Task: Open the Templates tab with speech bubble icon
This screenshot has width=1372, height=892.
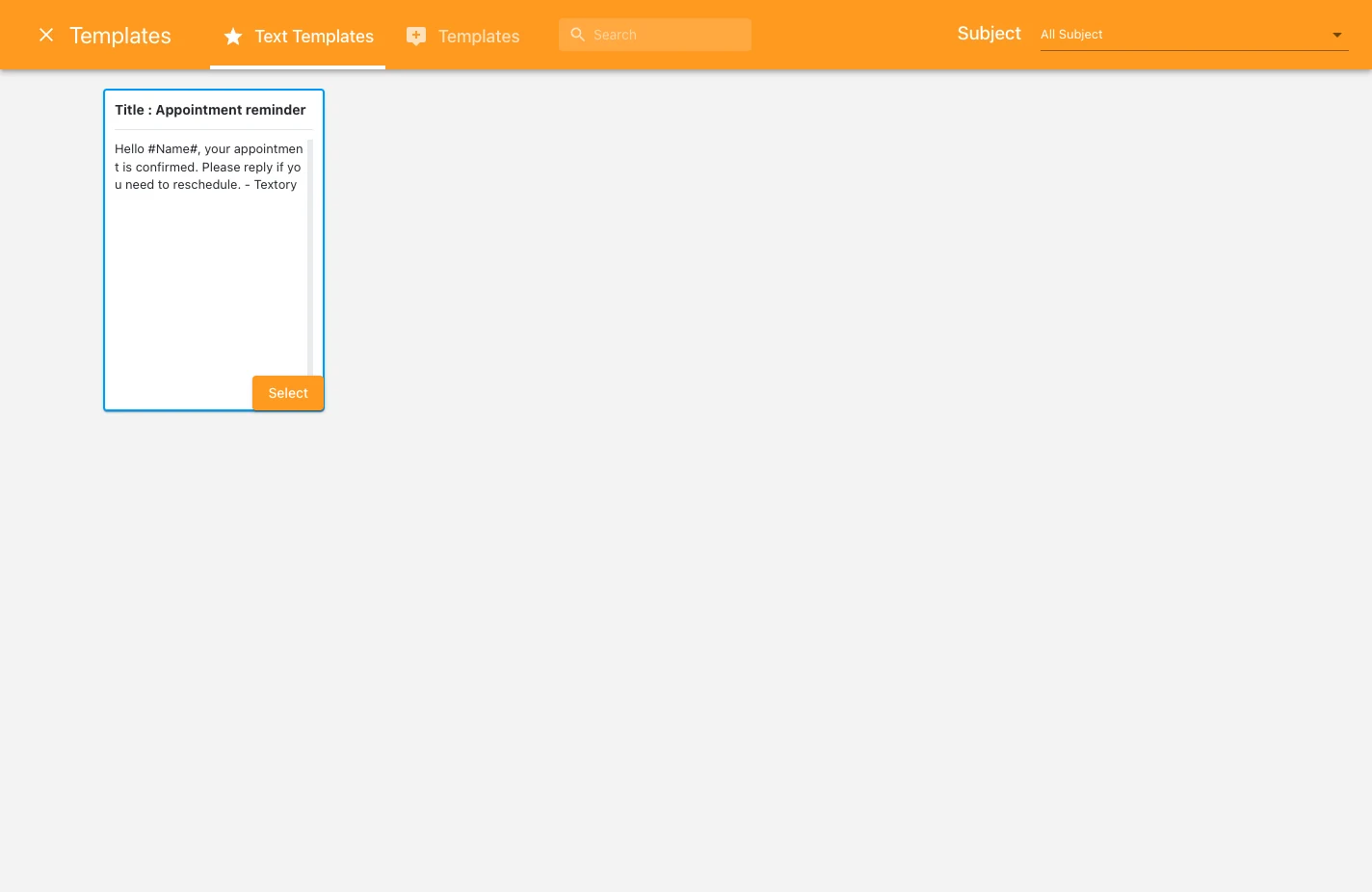Action: click(463, 36)
